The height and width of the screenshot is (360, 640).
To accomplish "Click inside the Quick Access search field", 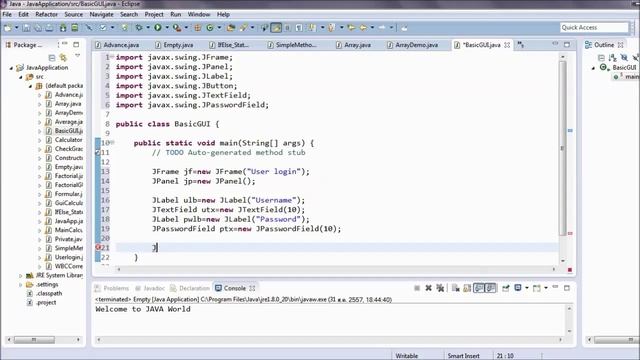I will [x=594, y=27].
